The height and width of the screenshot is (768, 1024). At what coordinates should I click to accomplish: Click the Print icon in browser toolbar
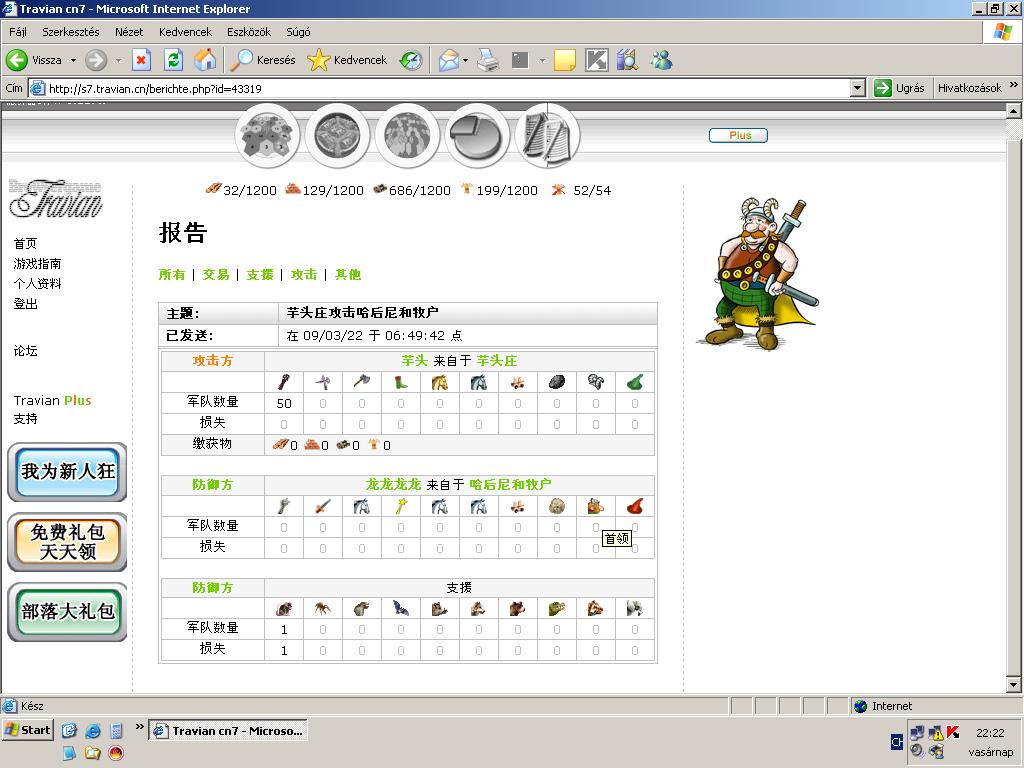487,60
